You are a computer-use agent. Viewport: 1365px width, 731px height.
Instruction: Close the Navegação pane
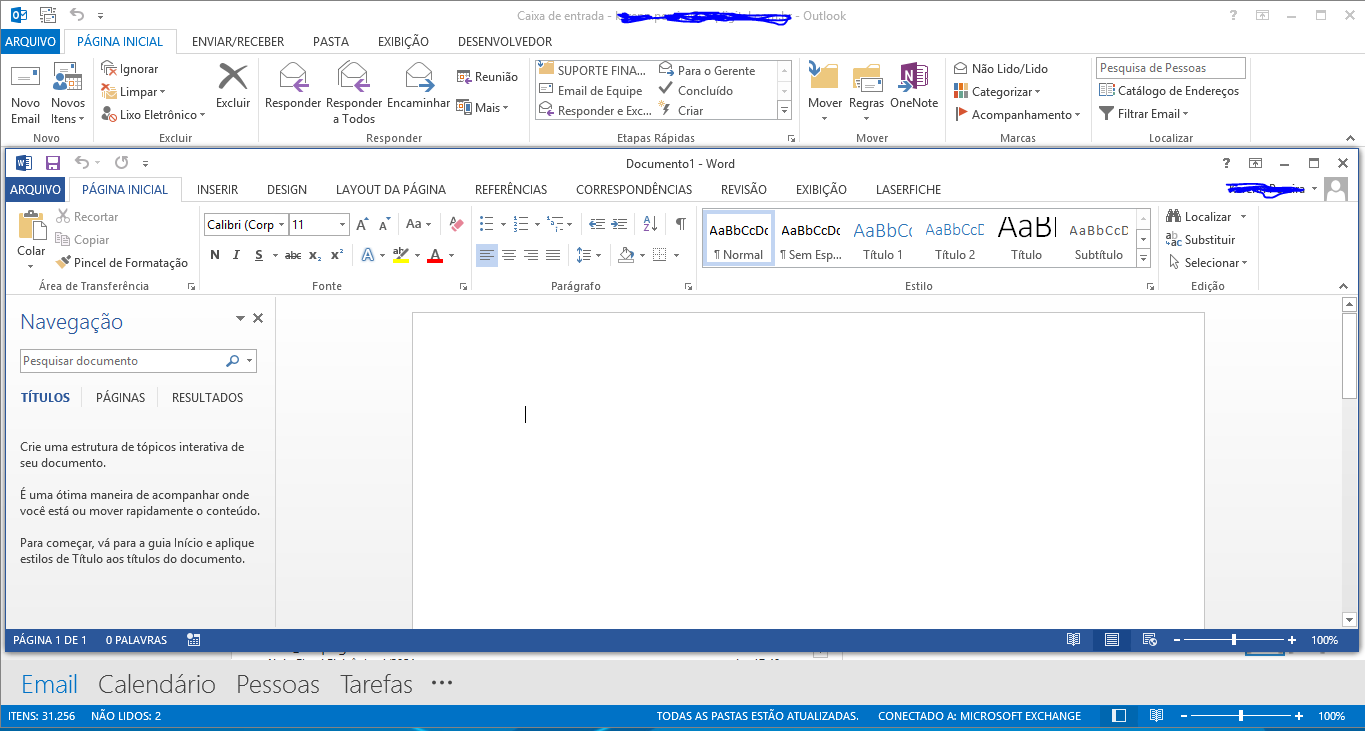pyautogui.click(x=258, y=318)
